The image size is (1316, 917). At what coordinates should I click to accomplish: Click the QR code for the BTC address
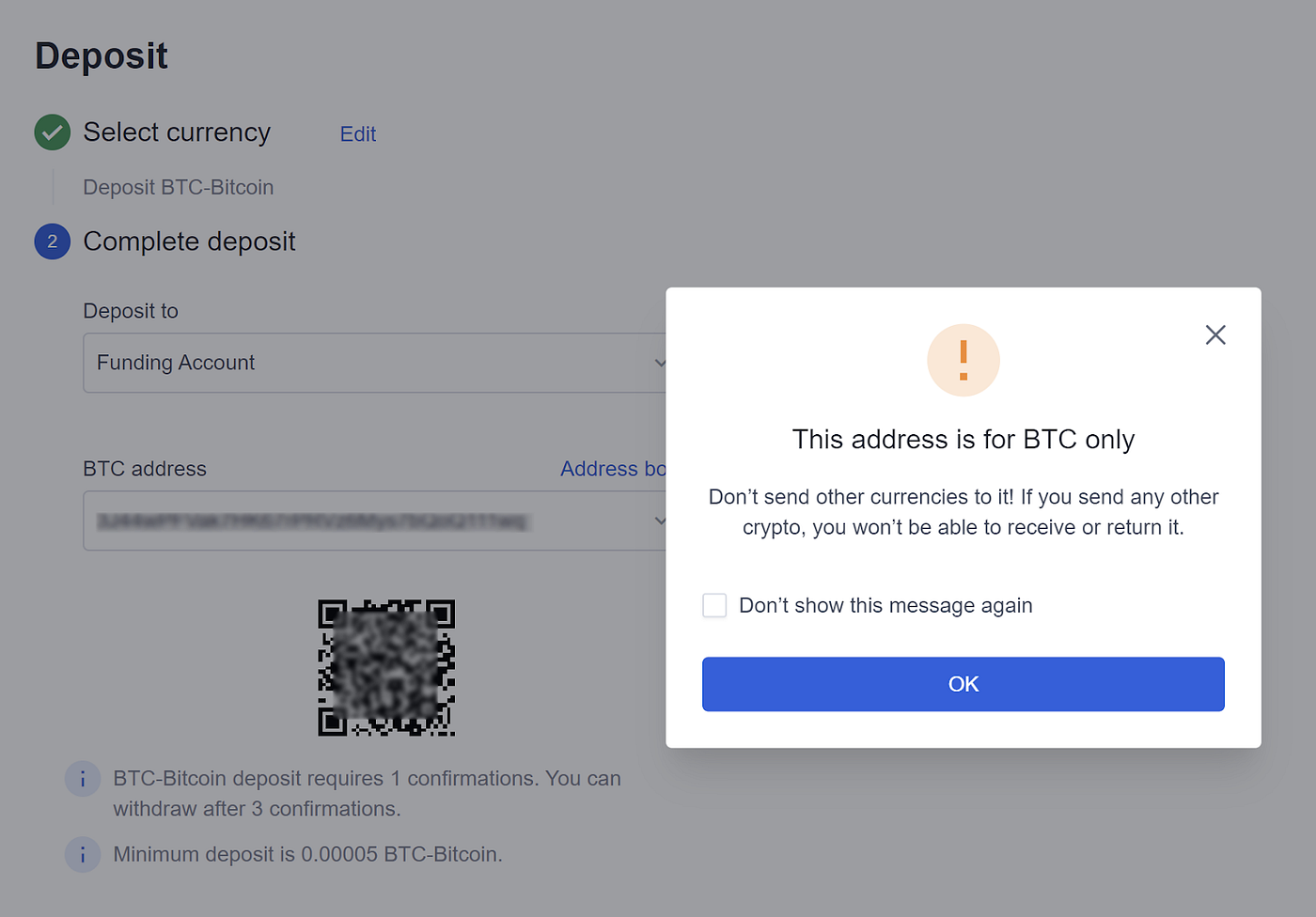coord(386,667)
